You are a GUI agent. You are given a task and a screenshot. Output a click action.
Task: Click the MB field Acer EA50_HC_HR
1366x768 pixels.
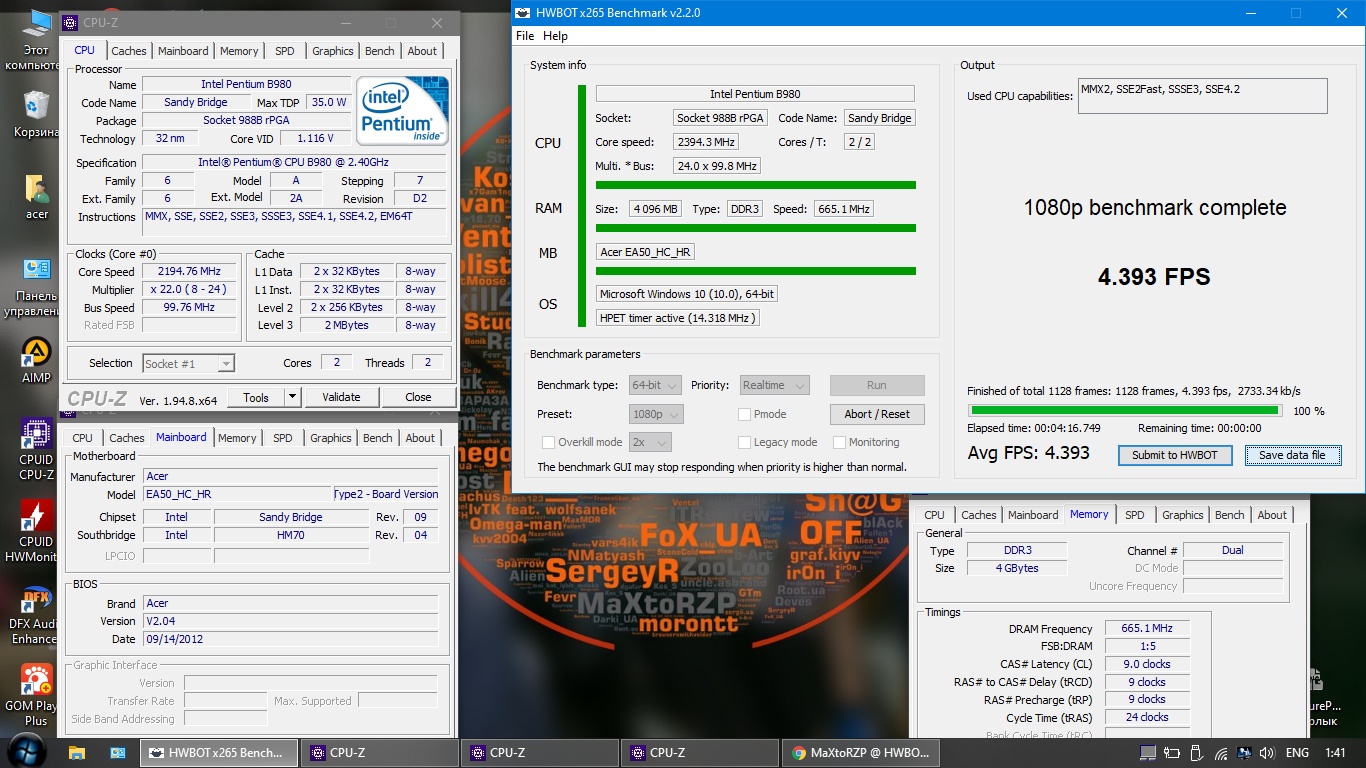645,252
